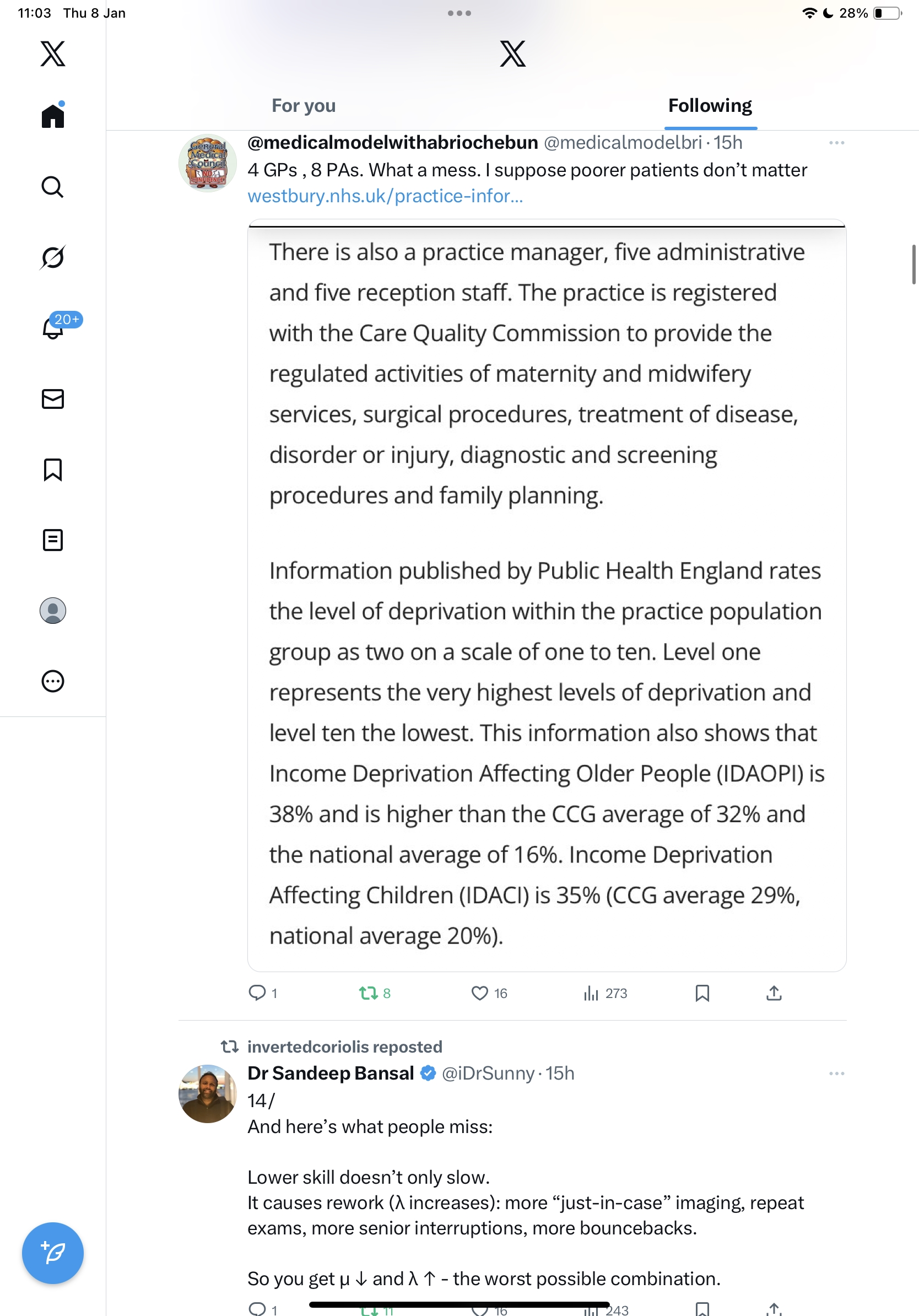The width and height of the screenshot is (919, 1316).
Task: Bookmark the 4 GPs, 8 PAs post
Action: pos(702,993)
